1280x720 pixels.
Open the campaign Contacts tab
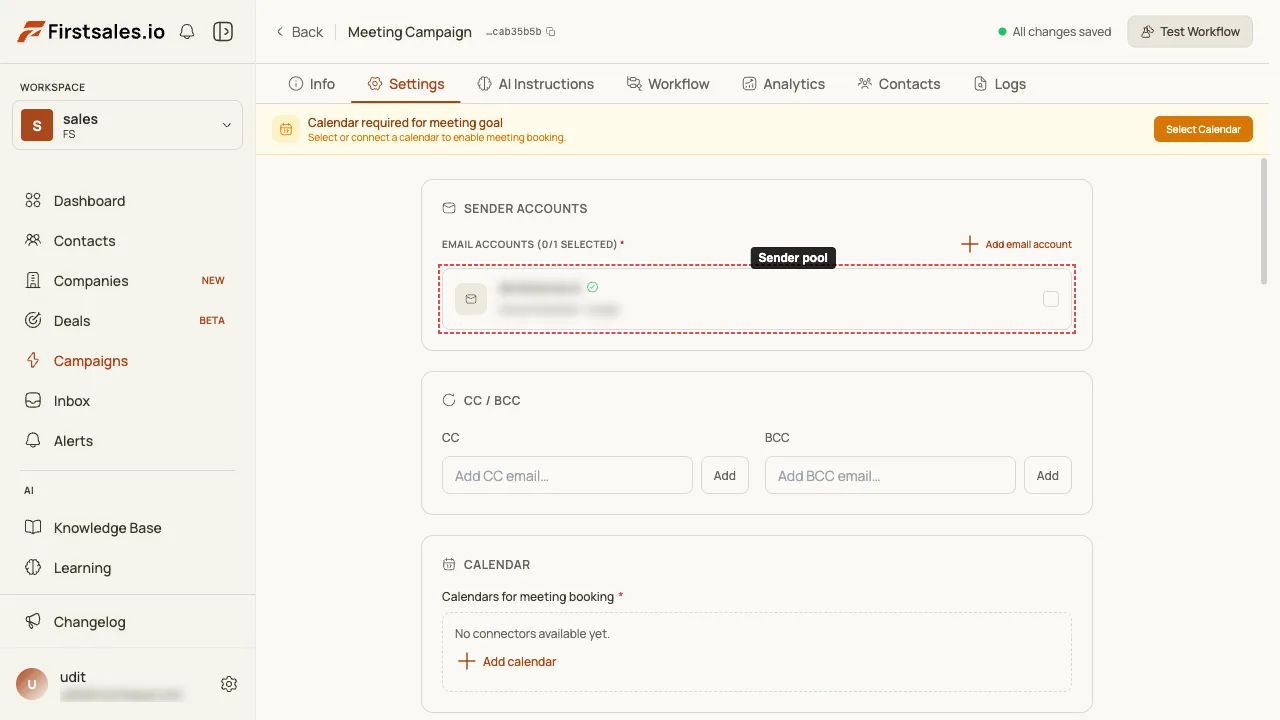(899, 84)
